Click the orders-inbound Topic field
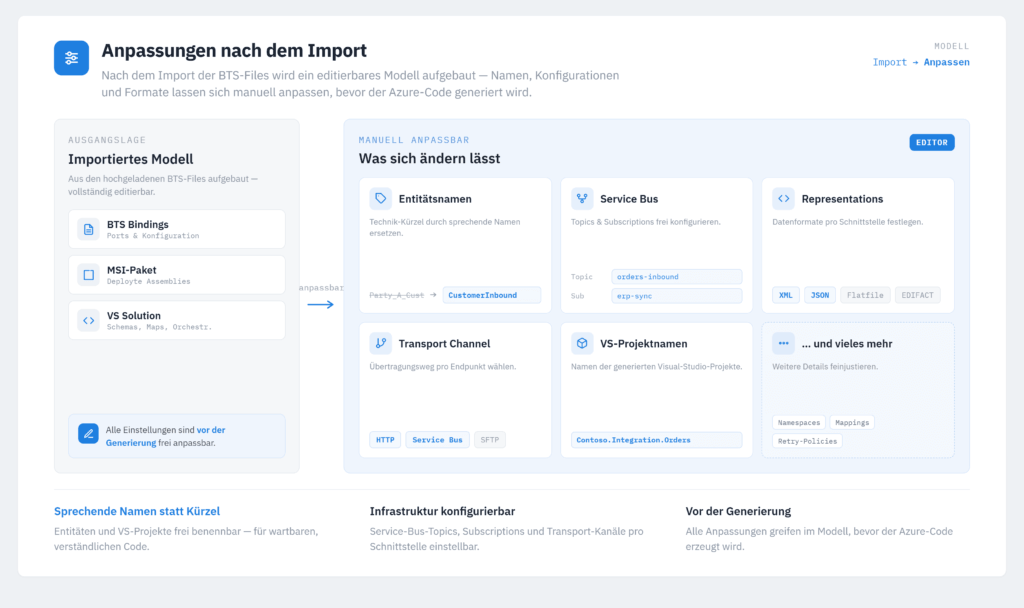This screenshot has width=1024, height=608. click(677, 277)
